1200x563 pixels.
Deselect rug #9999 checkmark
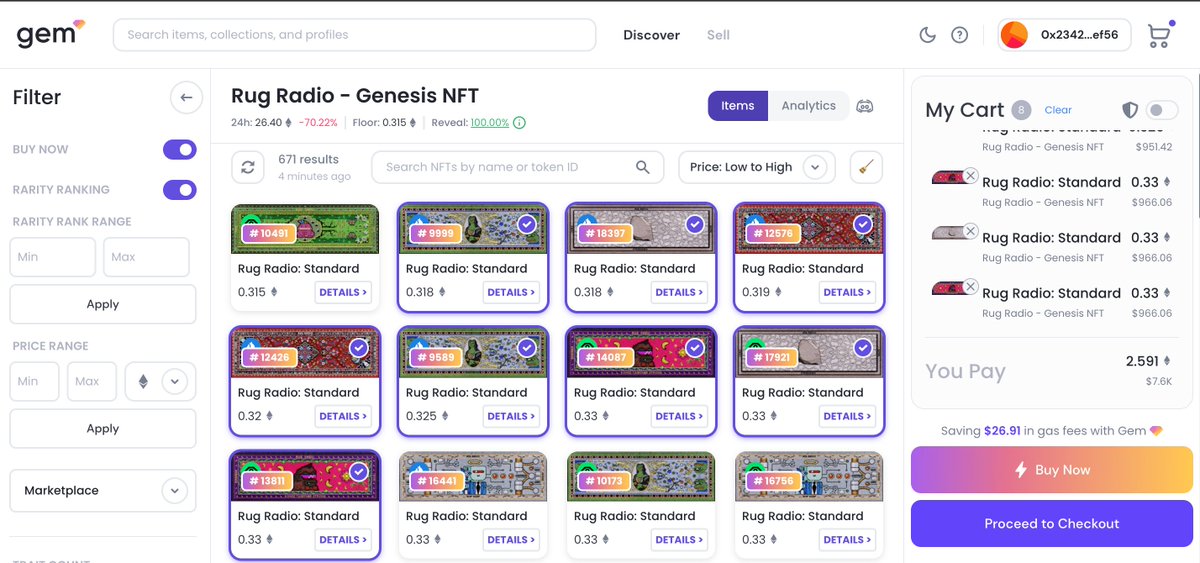coord(527,225)
